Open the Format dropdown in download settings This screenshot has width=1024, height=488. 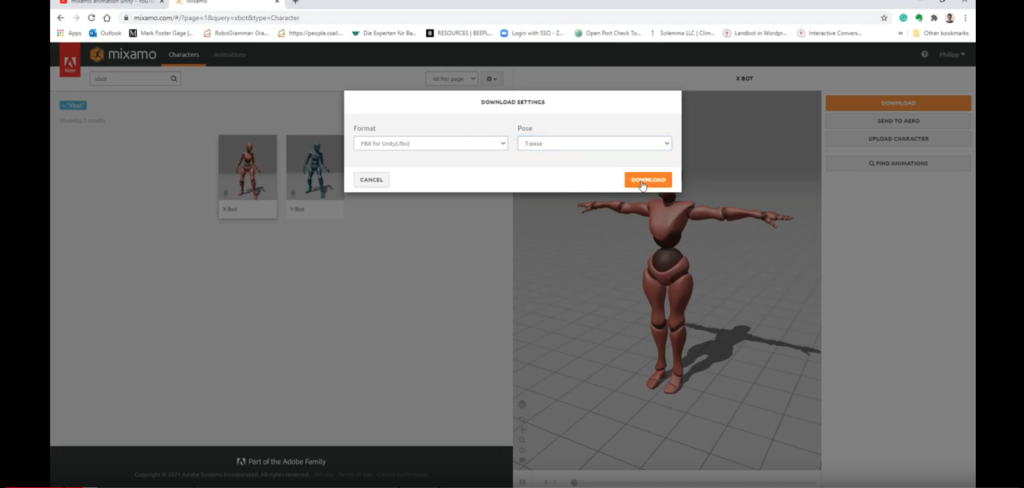pos(430,144)
